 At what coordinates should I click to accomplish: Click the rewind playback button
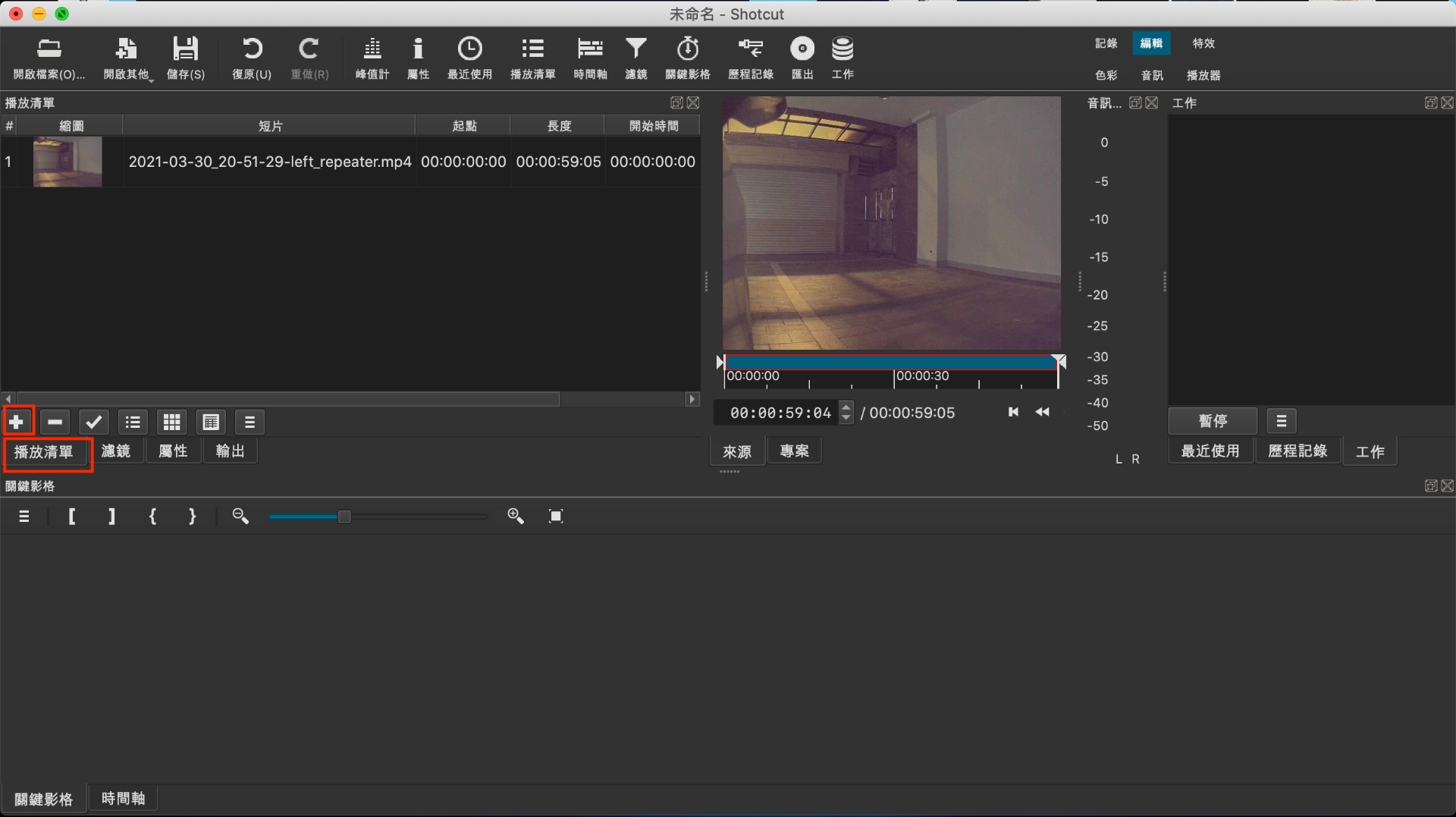pos(1043,412)
